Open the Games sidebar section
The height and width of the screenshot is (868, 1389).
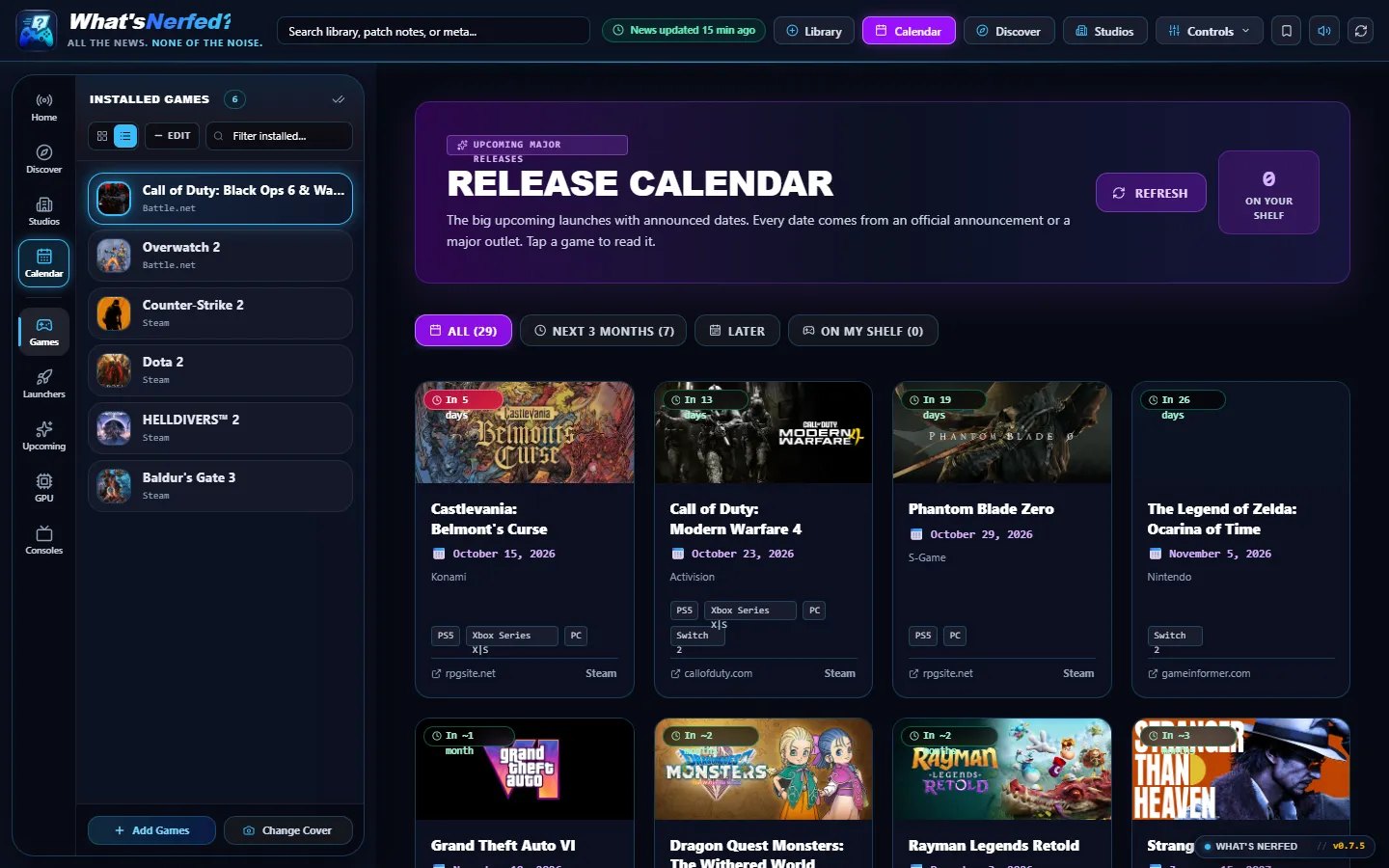(43, 332)
